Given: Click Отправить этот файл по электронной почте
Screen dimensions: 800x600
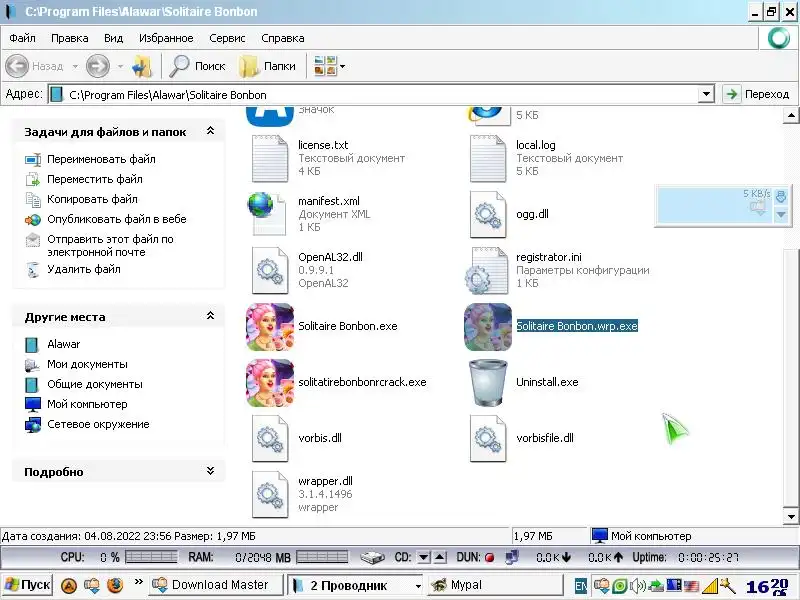Looking at the screenshot, I should pyautogui.click(x=110, y=245).
